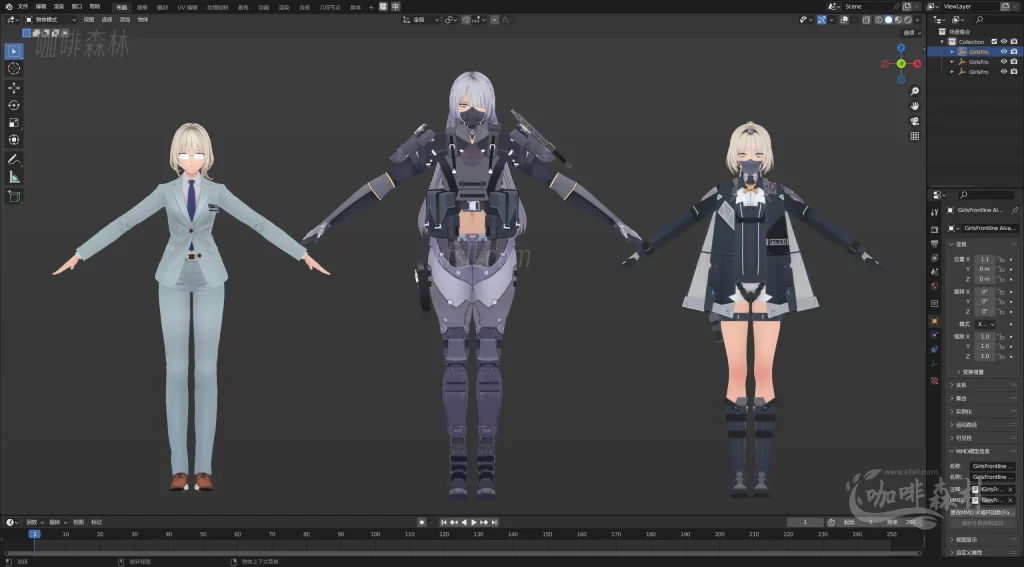
Task: Toggle camera view with camera icon
Action: [915, 121]
